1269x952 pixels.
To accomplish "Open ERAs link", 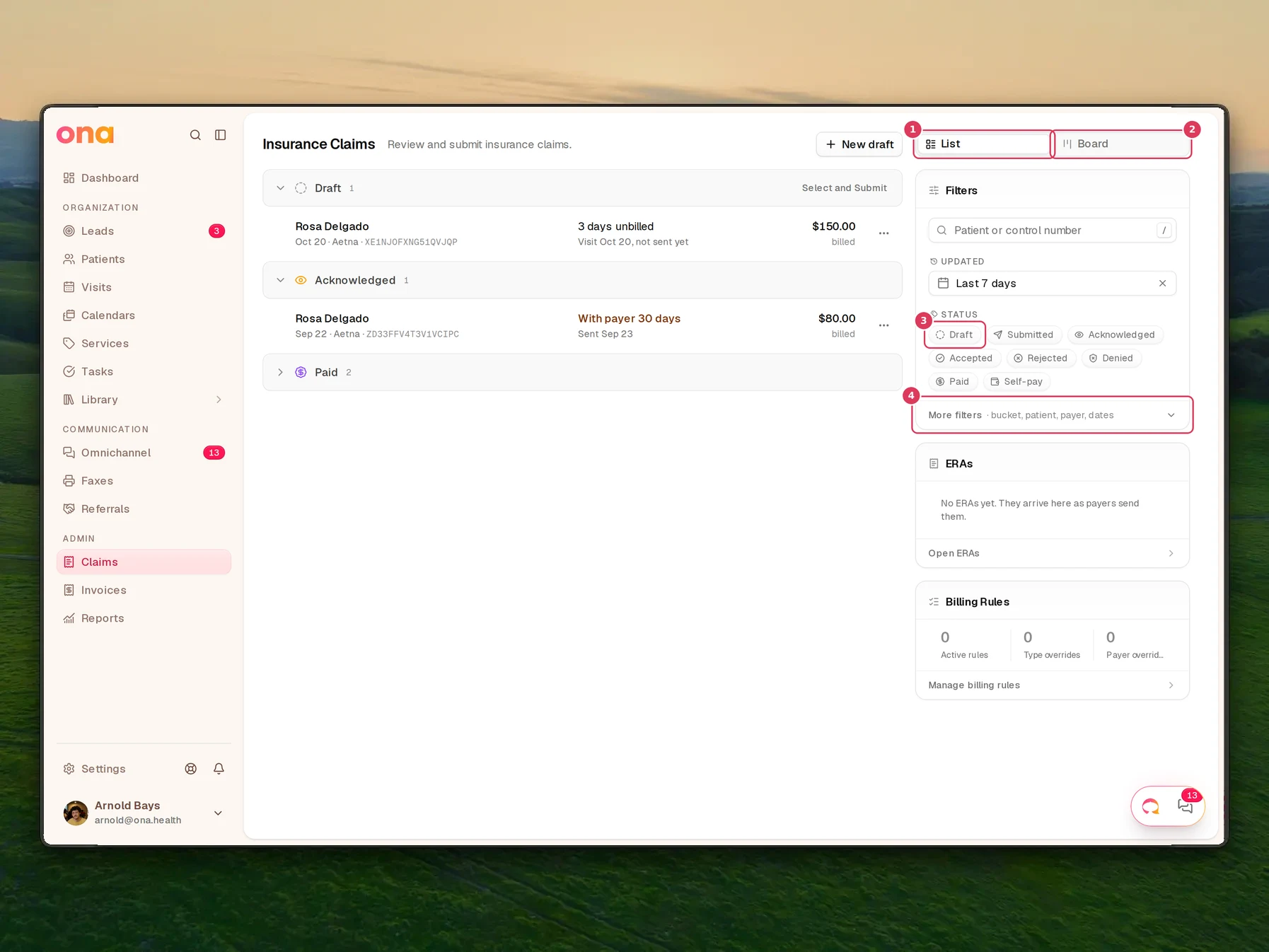I will tap(1053, 553).
